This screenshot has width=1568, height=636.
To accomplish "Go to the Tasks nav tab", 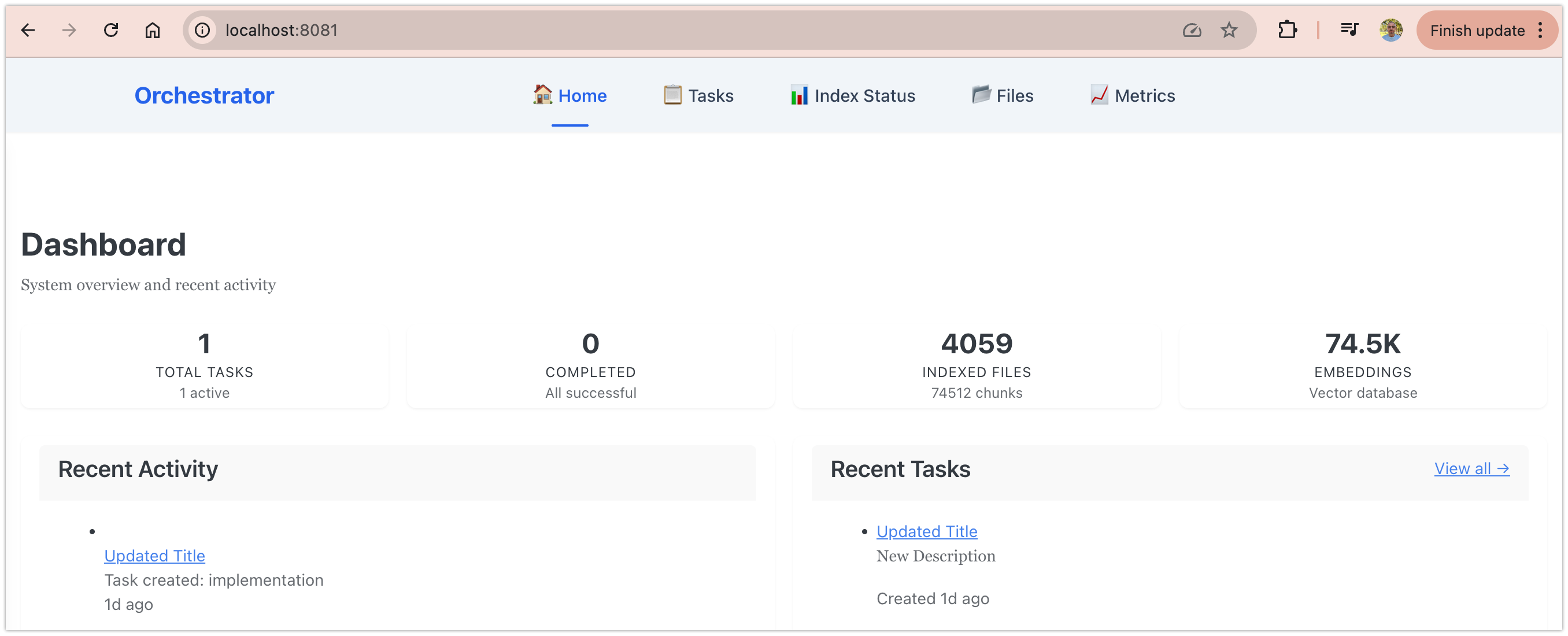I will coord(698,95).
